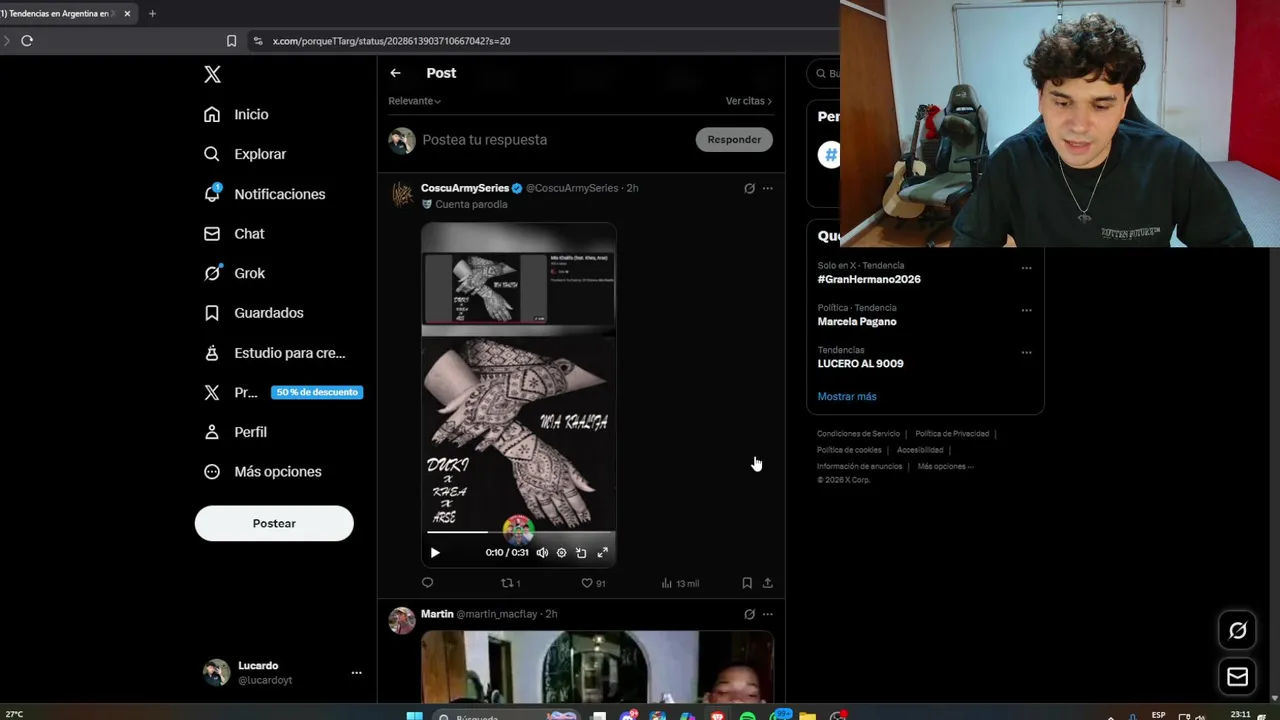The height and width of the screenshot is (720, 1280).
Task: Open Martin profile name
Action: point(437,614)
